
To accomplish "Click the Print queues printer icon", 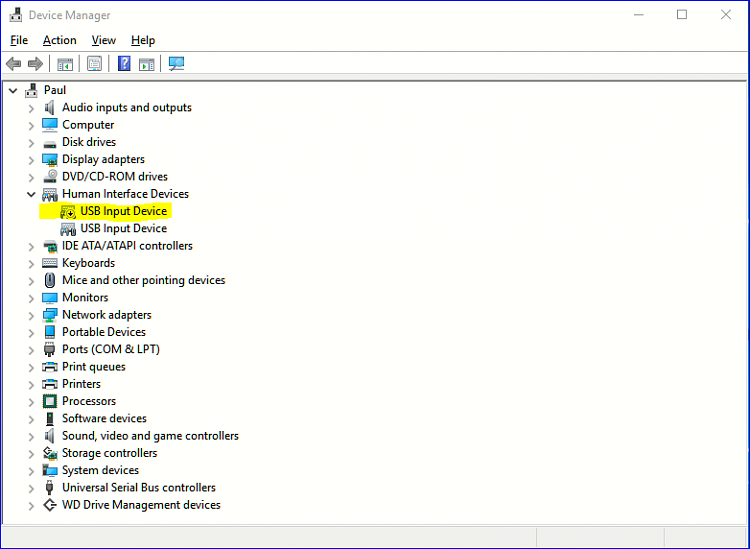I will 50,367.
